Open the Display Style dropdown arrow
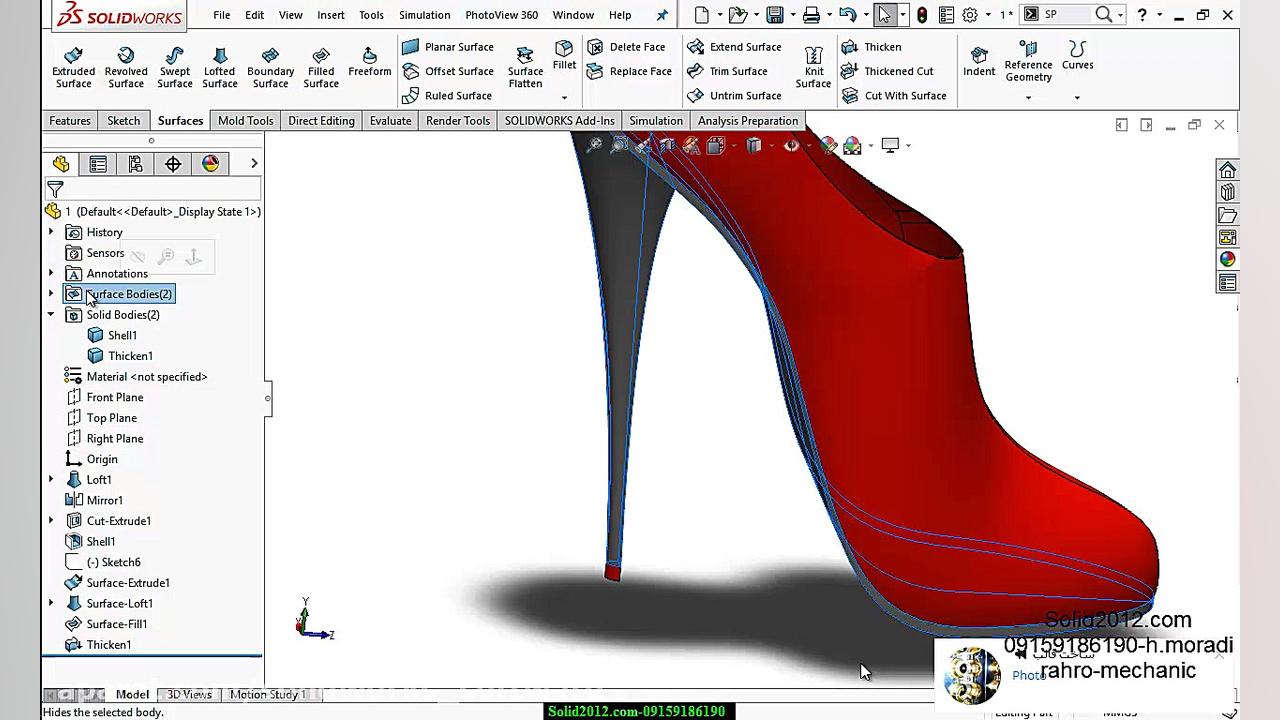This screenshot has width=1280, height=720. coord(771,145)
